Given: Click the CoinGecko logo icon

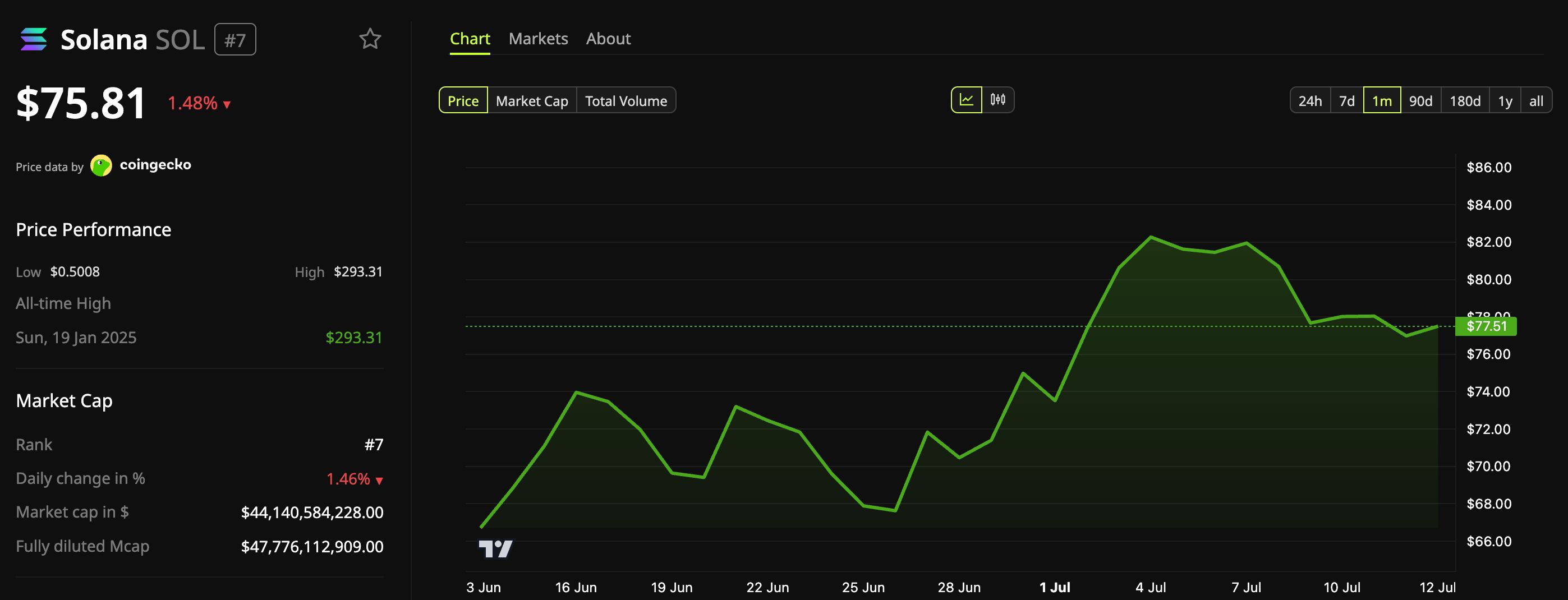Looking at the screenshot, I should click(101, 165).
